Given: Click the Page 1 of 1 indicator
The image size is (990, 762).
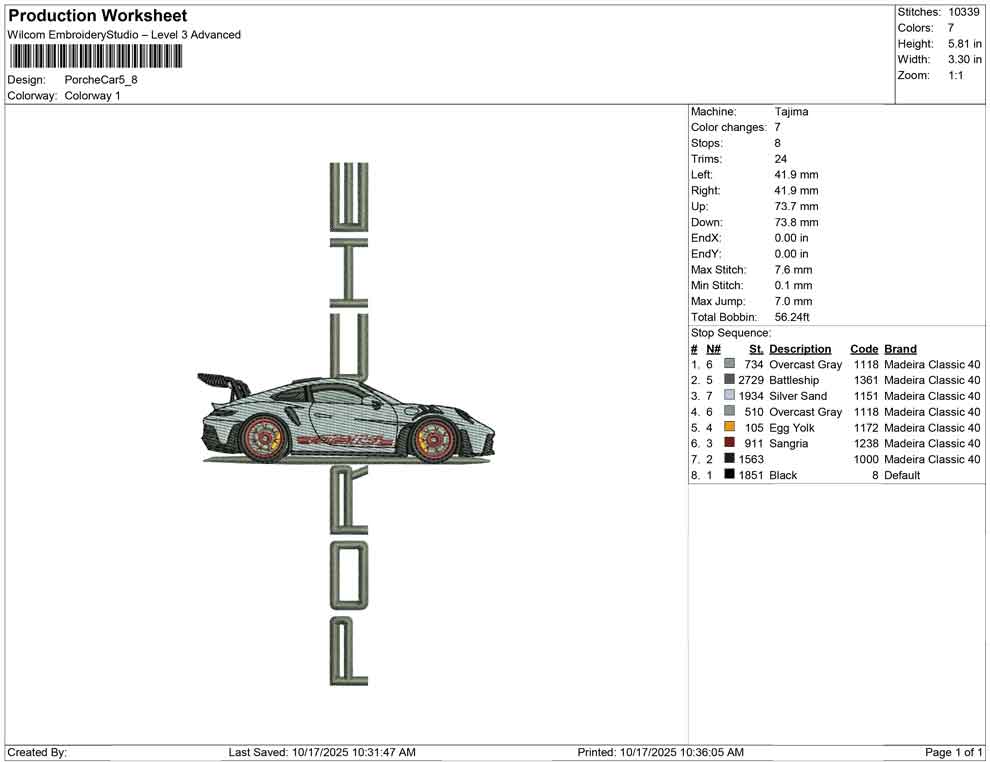Looking at the screenshot, I should point(954,752).
